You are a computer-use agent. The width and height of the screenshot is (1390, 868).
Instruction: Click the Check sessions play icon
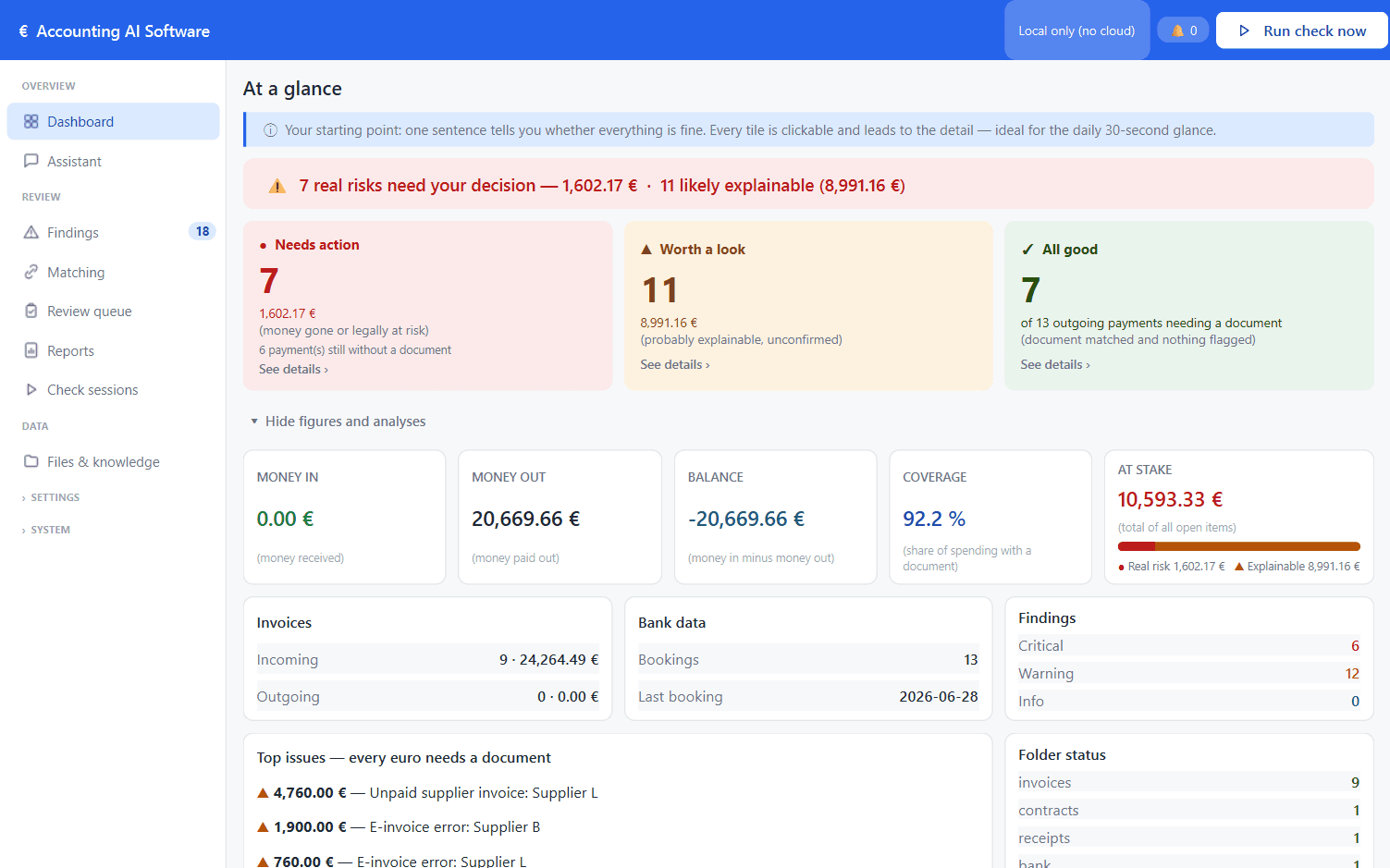click(x=31, y=390)
